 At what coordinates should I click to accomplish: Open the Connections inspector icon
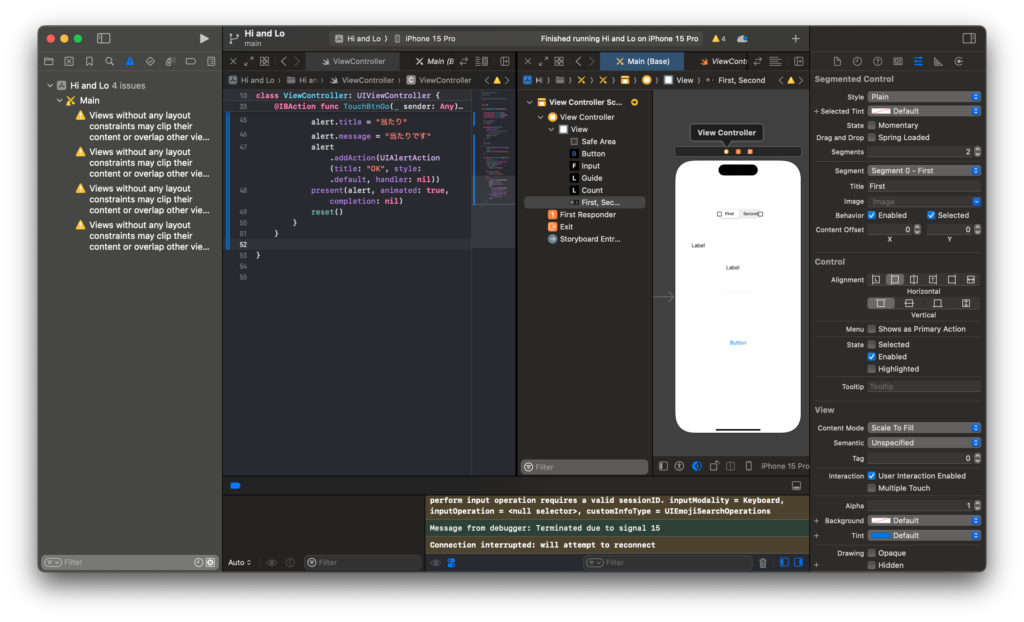[x=959, y=61]
